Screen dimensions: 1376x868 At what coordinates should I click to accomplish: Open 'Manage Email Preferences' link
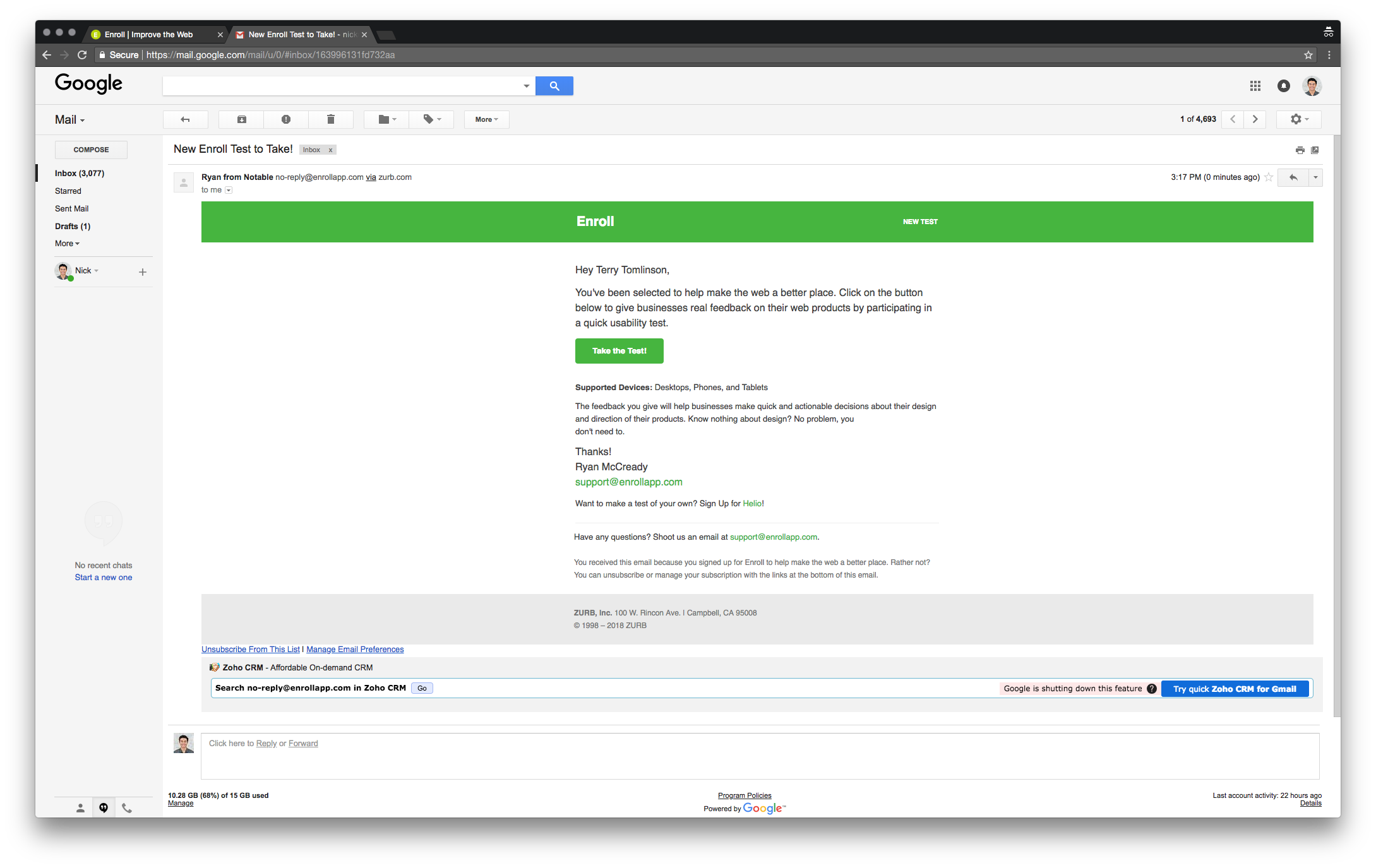click(355, 650)
